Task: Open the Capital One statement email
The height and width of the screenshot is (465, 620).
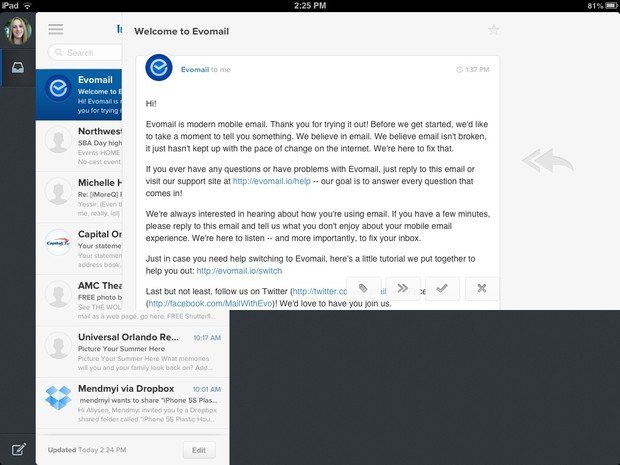Action: pyautogui.click(x=79, y=249)
